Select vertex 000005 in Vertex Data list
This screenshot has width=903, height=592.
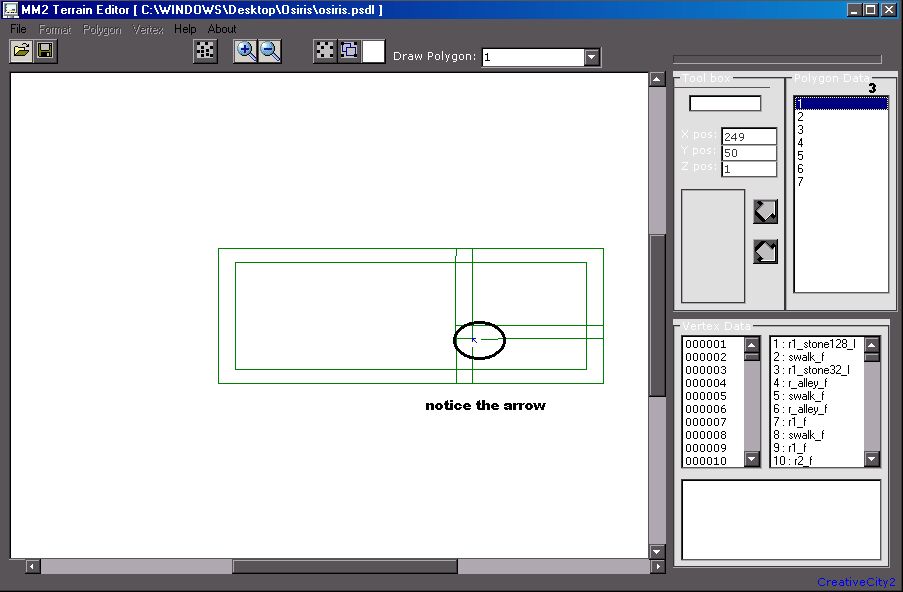pos(706,396)
